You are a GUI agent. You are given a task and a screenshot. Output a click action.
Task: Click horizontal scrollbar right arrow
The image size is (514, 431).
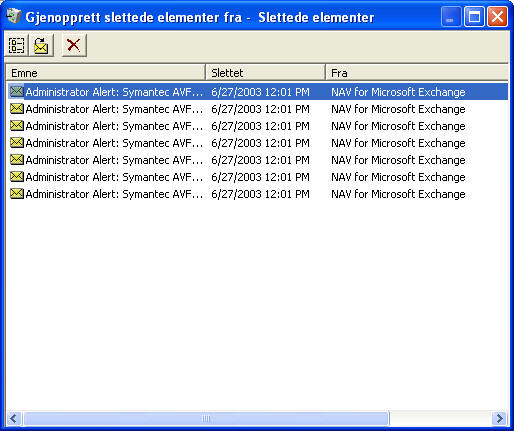point(499,418)
